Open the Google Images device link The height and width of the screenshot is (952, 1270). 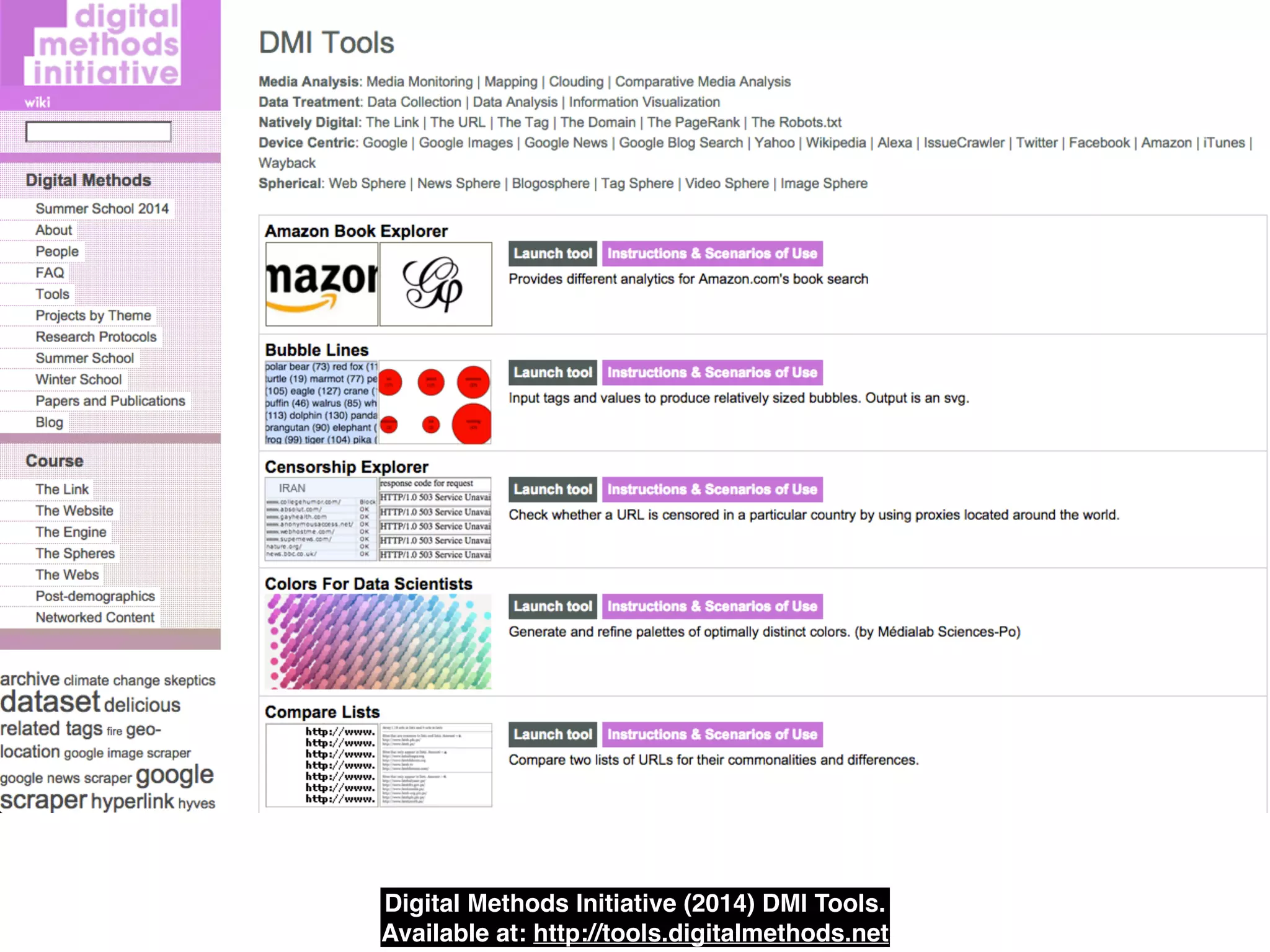[466, 143]
